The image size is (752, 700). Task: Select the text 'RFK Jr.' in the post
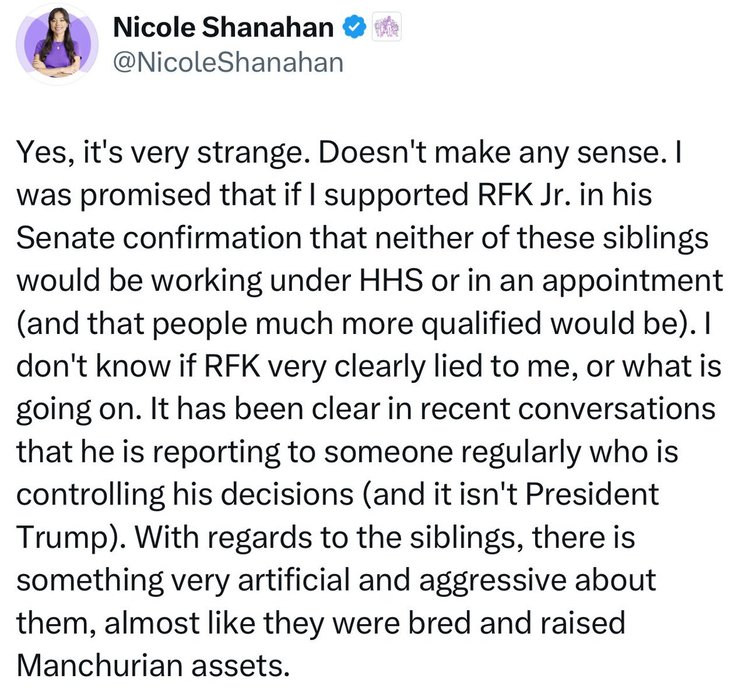point(524,195)
